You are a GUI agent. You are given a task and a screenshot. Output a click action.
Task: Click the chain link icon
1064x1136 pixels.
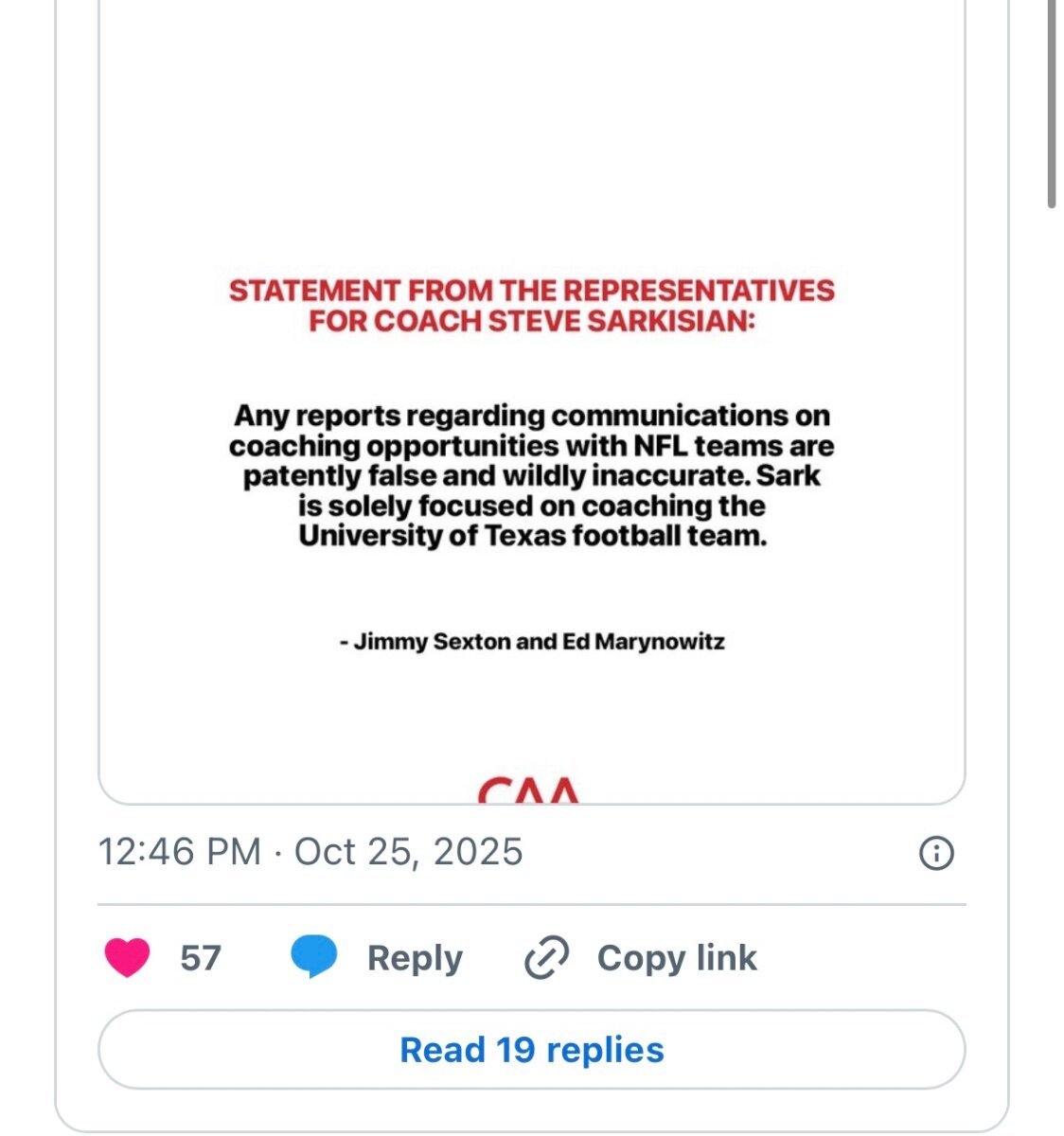[546, 958]
